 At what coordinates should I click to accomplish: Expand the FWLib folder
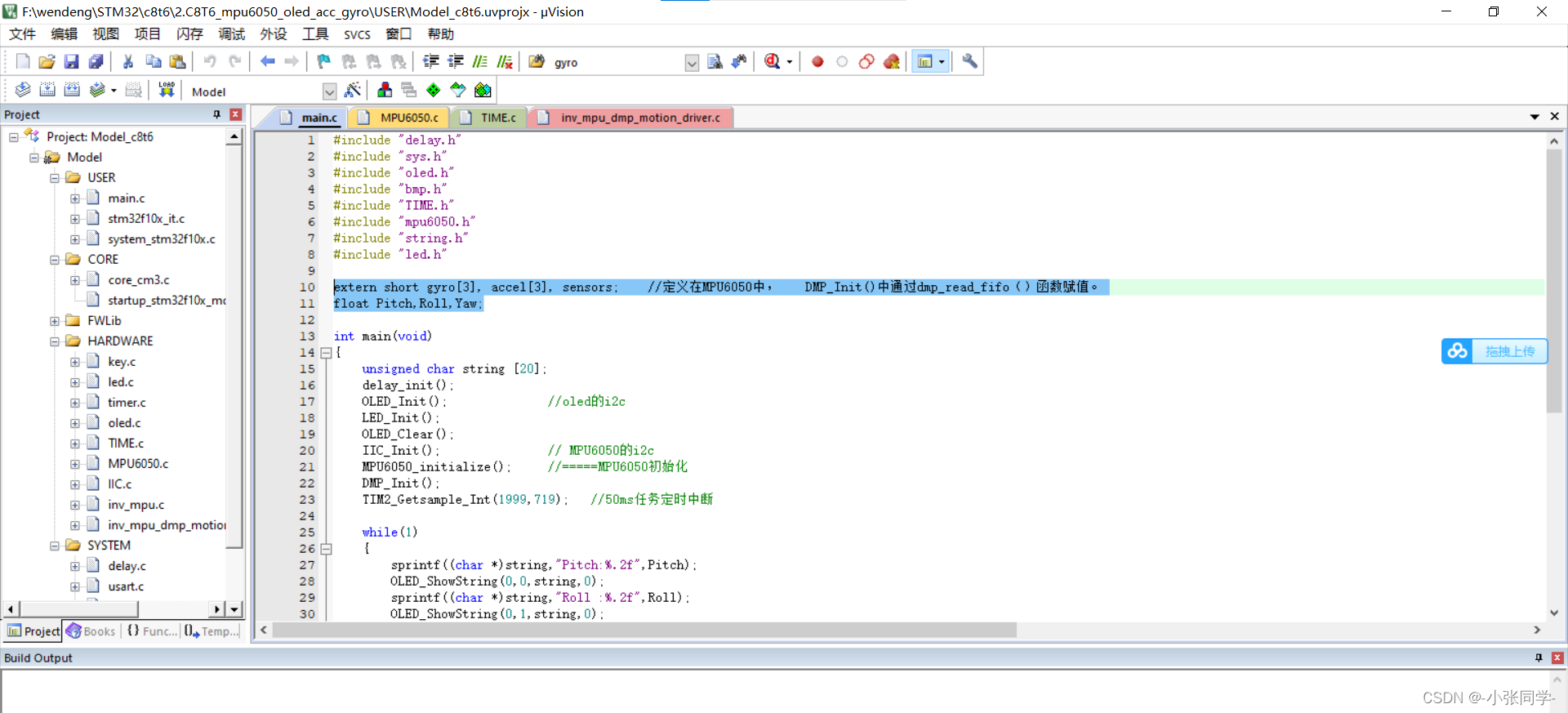pos(55,321)
